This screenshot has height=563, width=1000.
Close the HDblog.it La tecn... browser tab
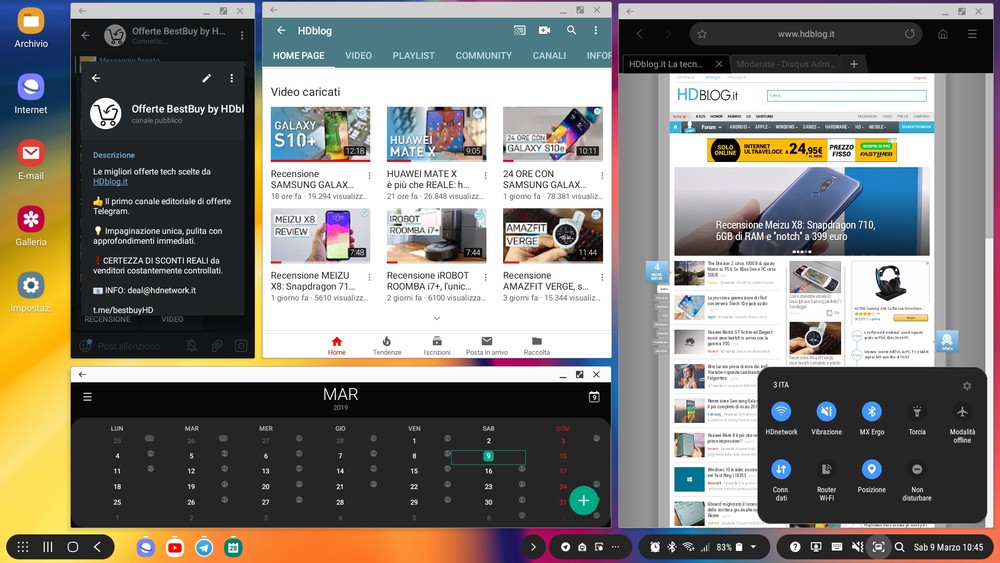719,64
